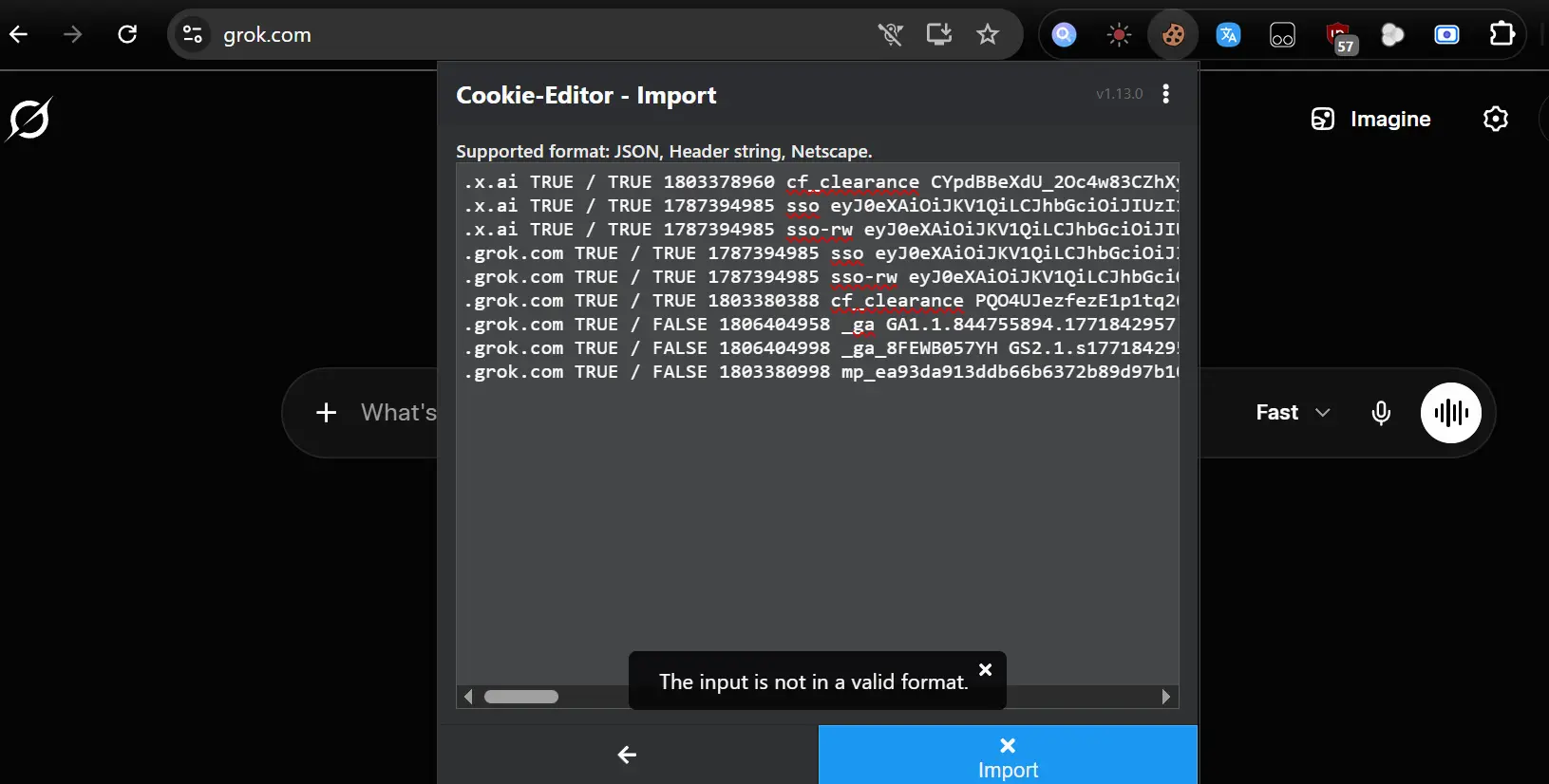Click the .grok.com sso cookie line
The height and width of the screenshot is (784, 1549).
tap(822, 253)
